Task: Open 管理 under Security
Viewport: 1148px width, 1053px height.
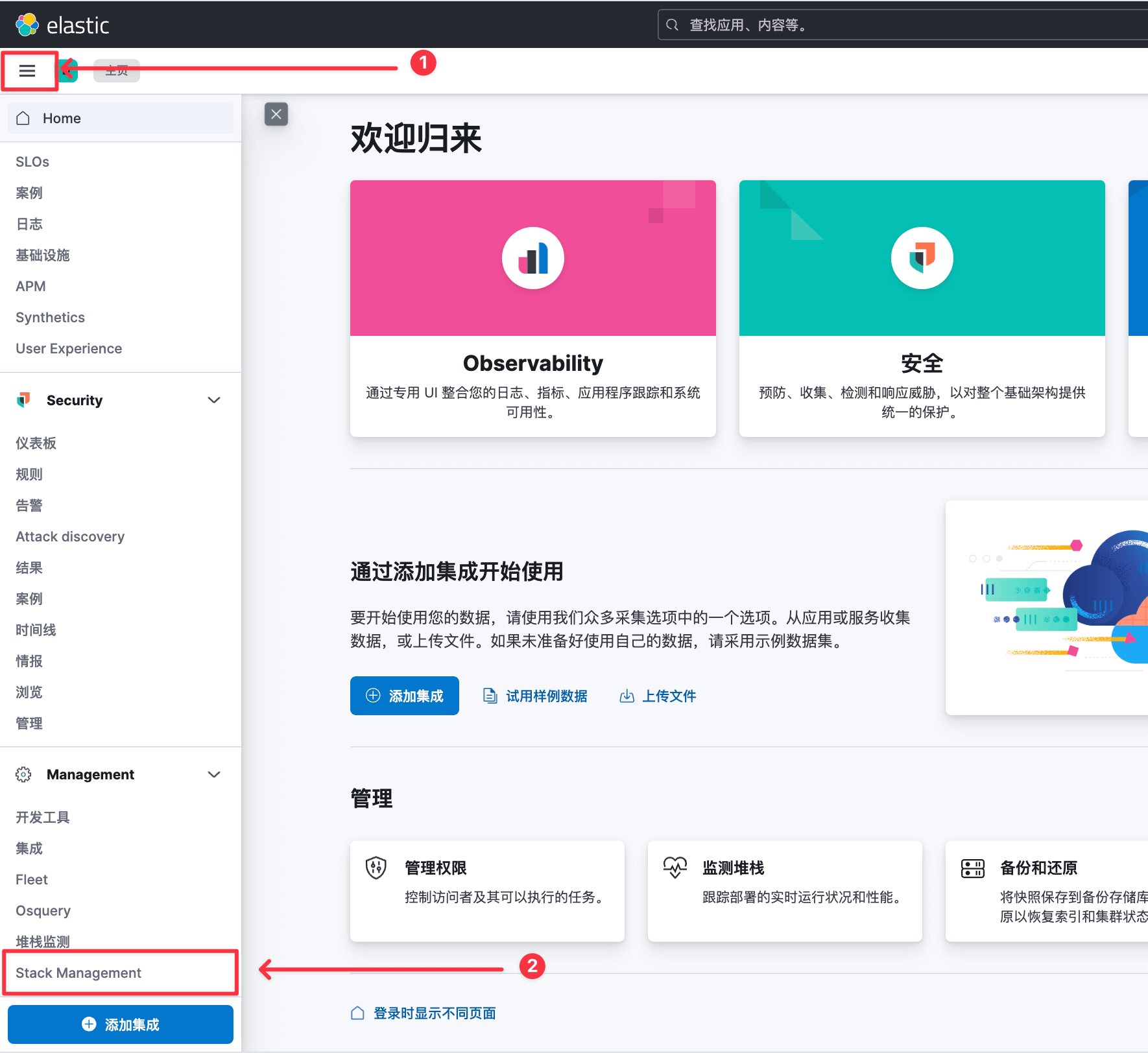Action: [x=29, y=724]
